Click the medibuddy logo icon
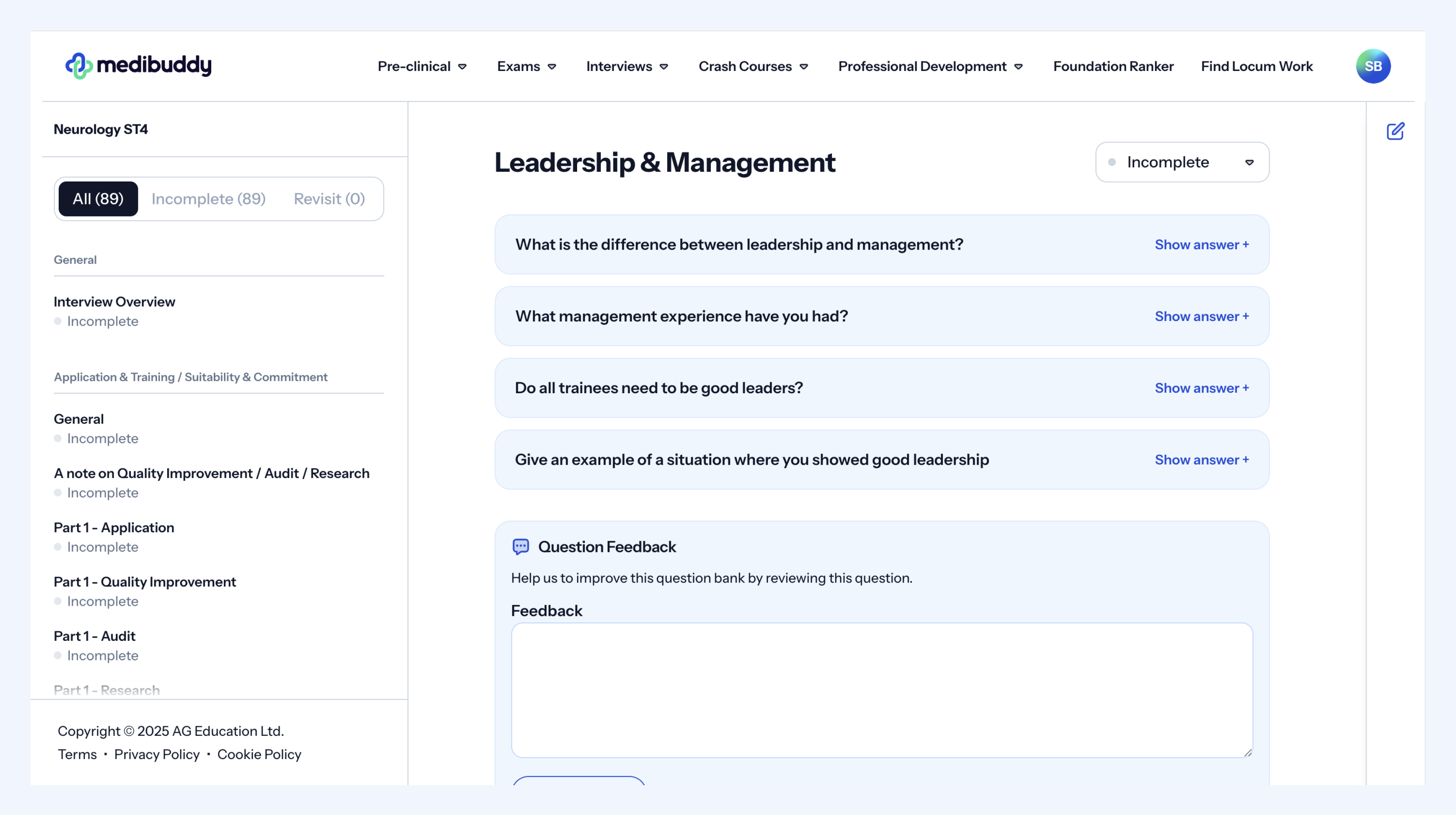This screenshot has height=815, width=1456. 79,66
